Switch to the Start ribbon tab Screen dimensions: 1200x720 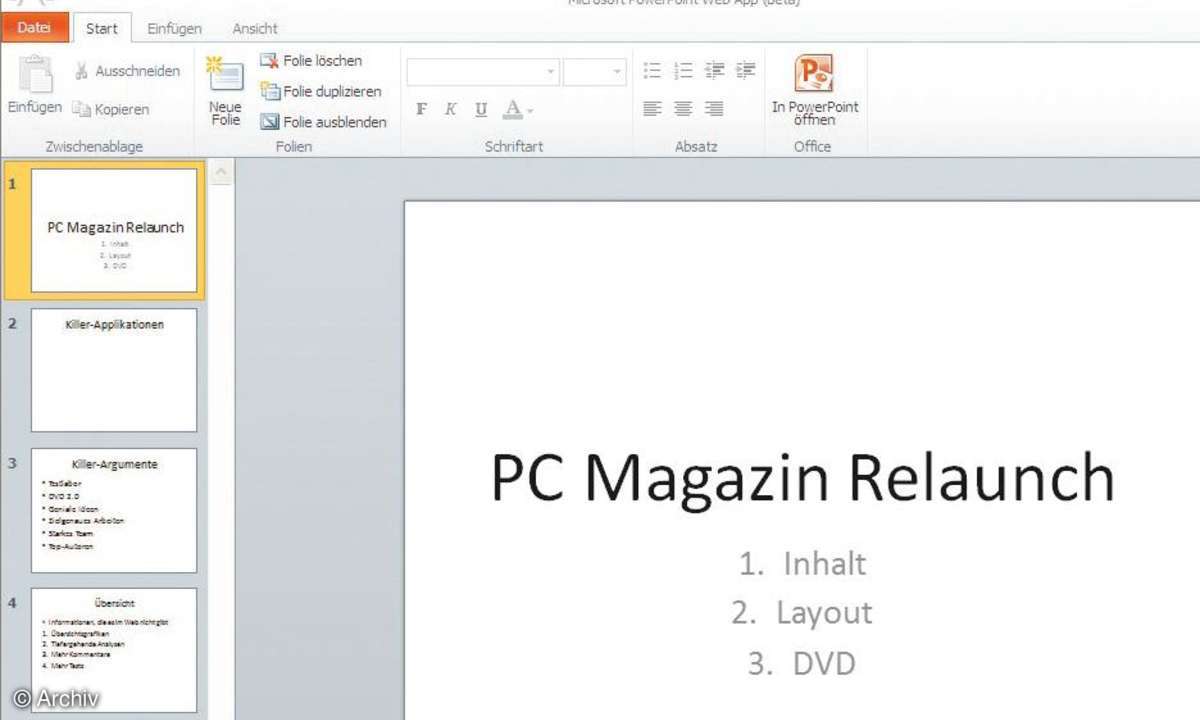point(101,28)
